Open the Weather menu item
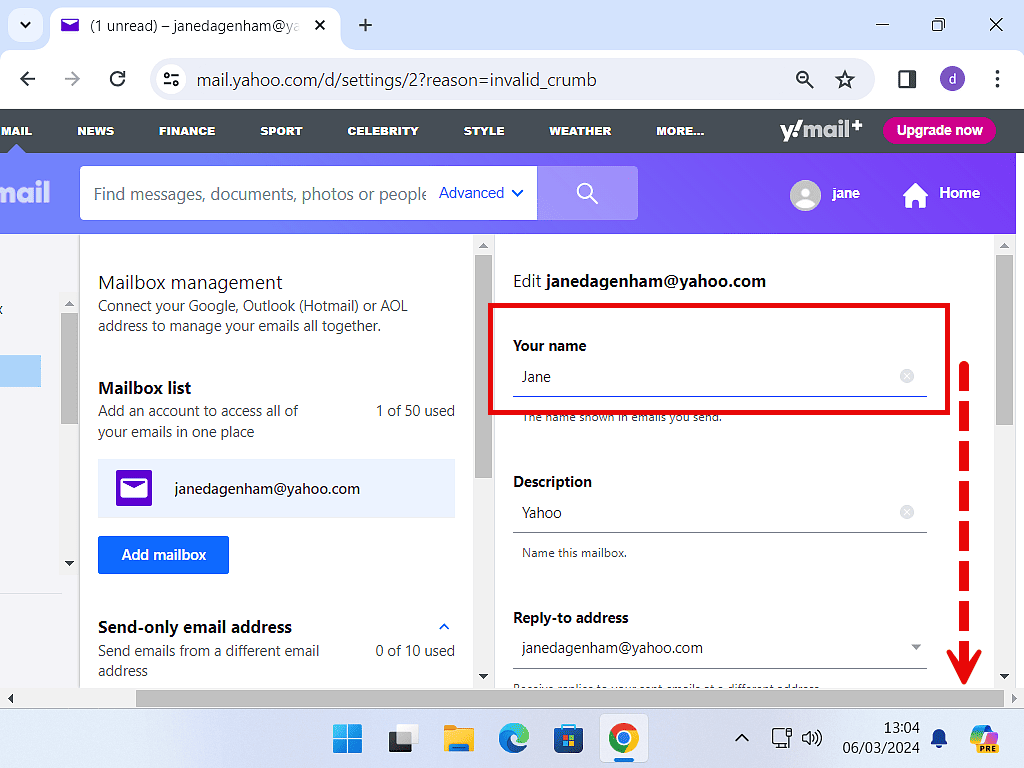The image size is (1024, 768). [x=580, y=131]
